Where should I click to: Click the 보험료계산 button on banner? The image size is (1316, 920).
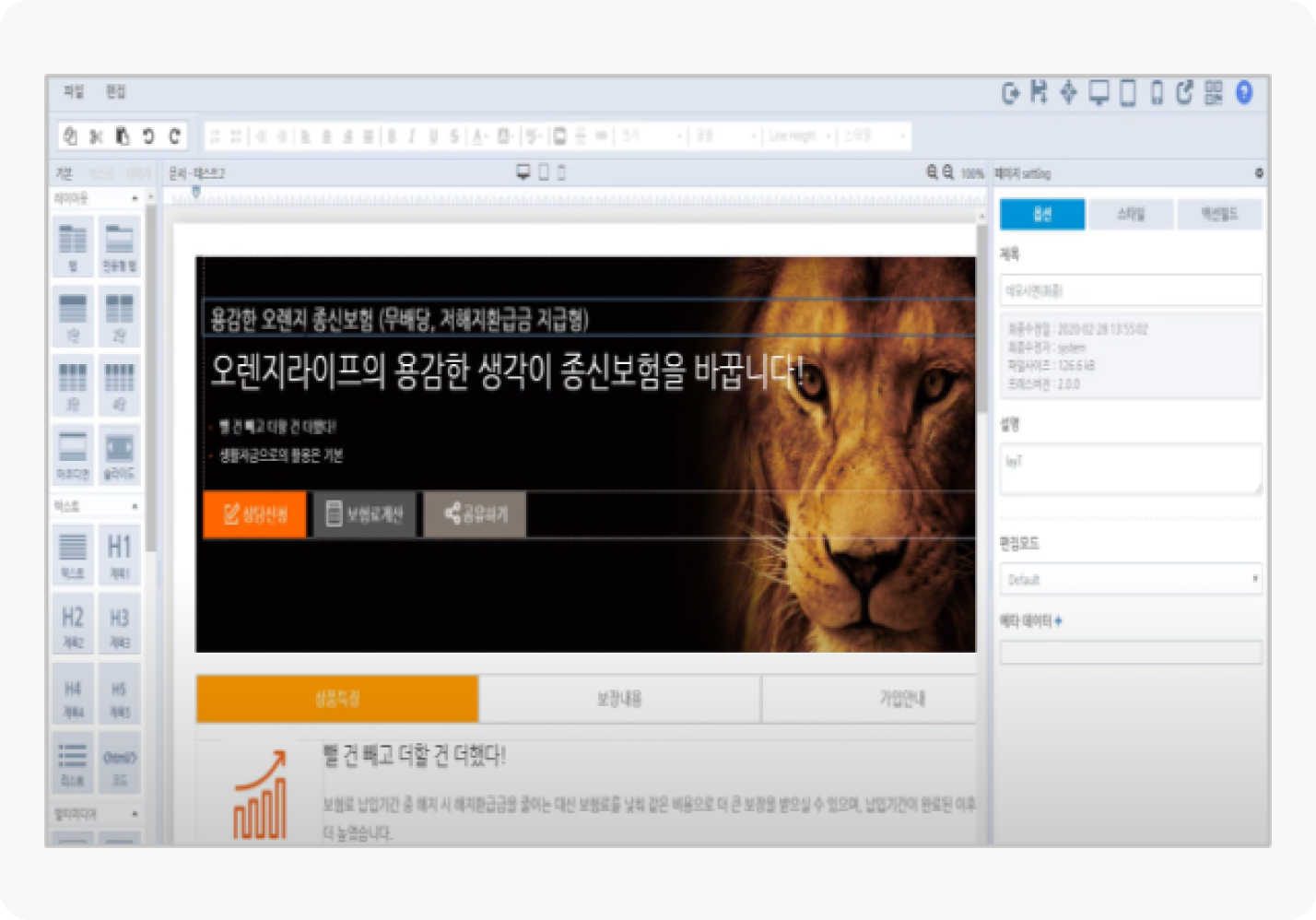tap(365, 514)
